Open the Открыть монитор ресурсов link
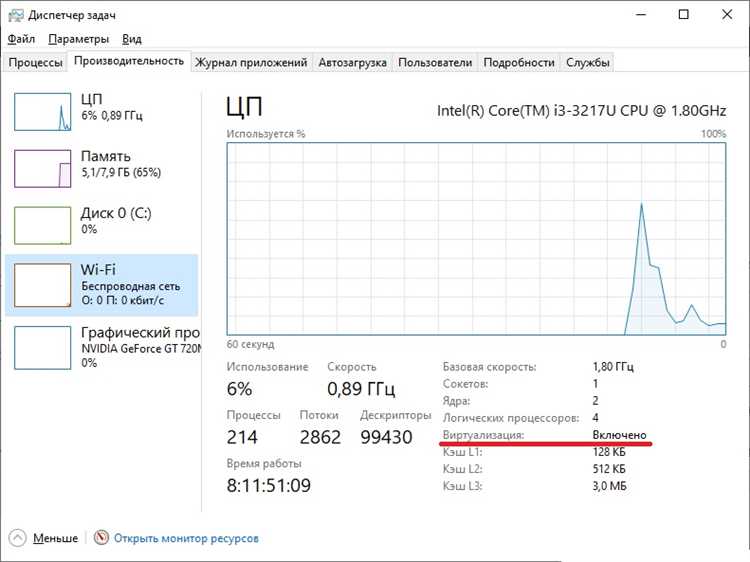Viewport: 750px width, 562px height. click(186, 538)
